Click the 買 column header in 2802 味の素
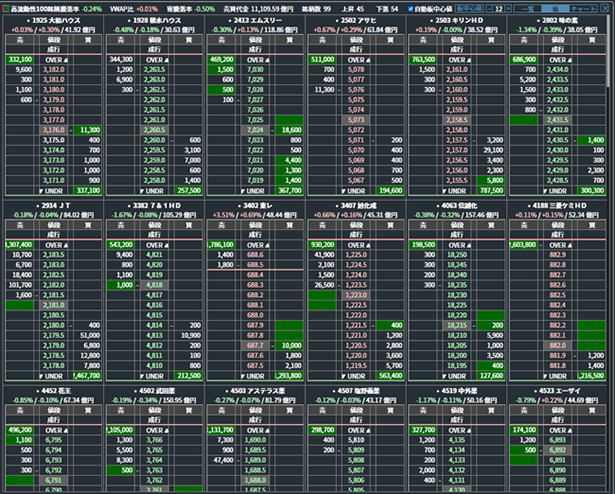 596,40
